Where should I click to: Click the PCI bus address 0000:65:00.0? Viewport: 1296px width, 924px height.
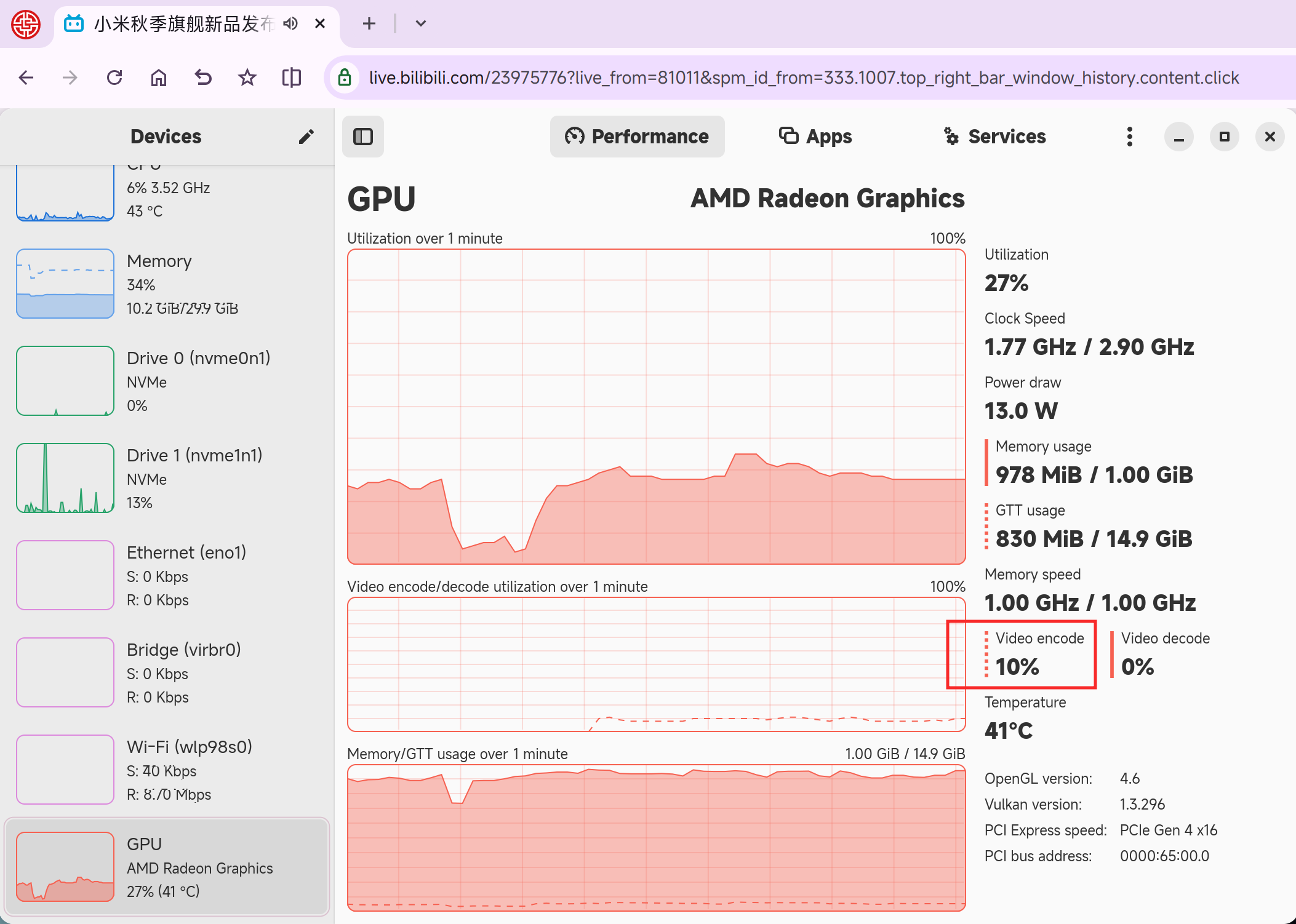[1164, 856]
